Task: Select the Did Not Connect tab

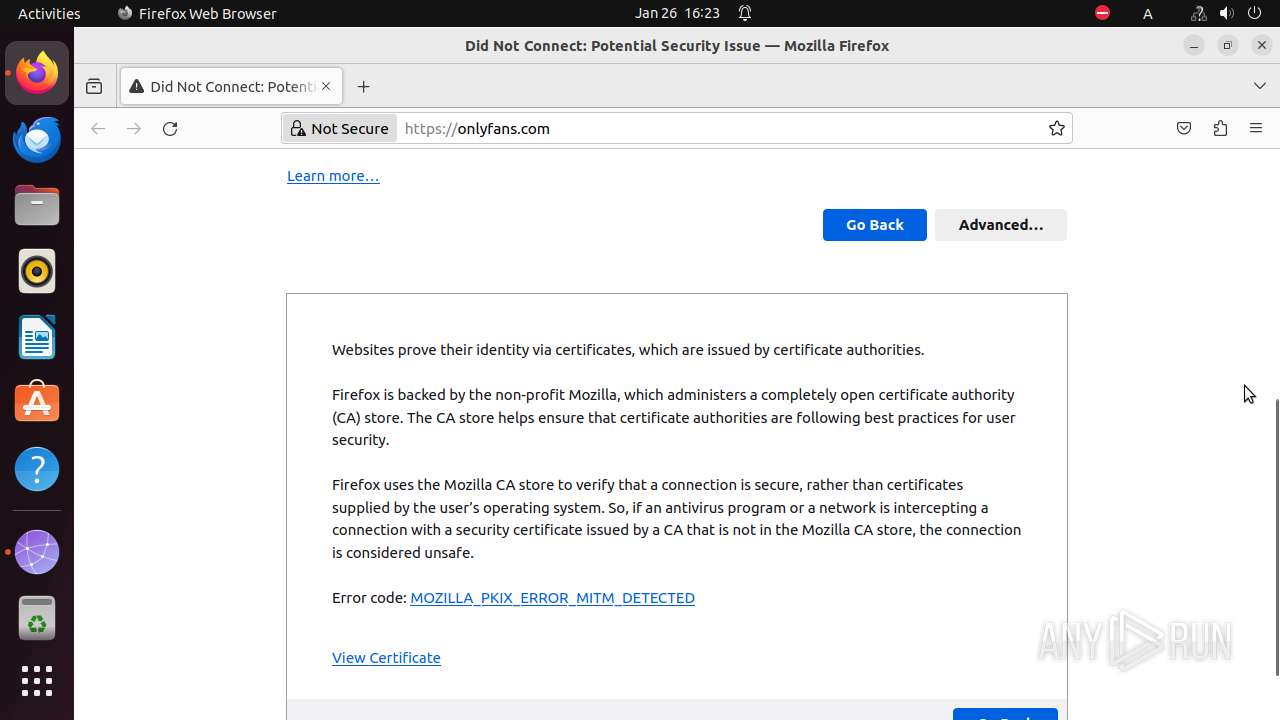Action: pyautogui.click(x=231, y=87)
